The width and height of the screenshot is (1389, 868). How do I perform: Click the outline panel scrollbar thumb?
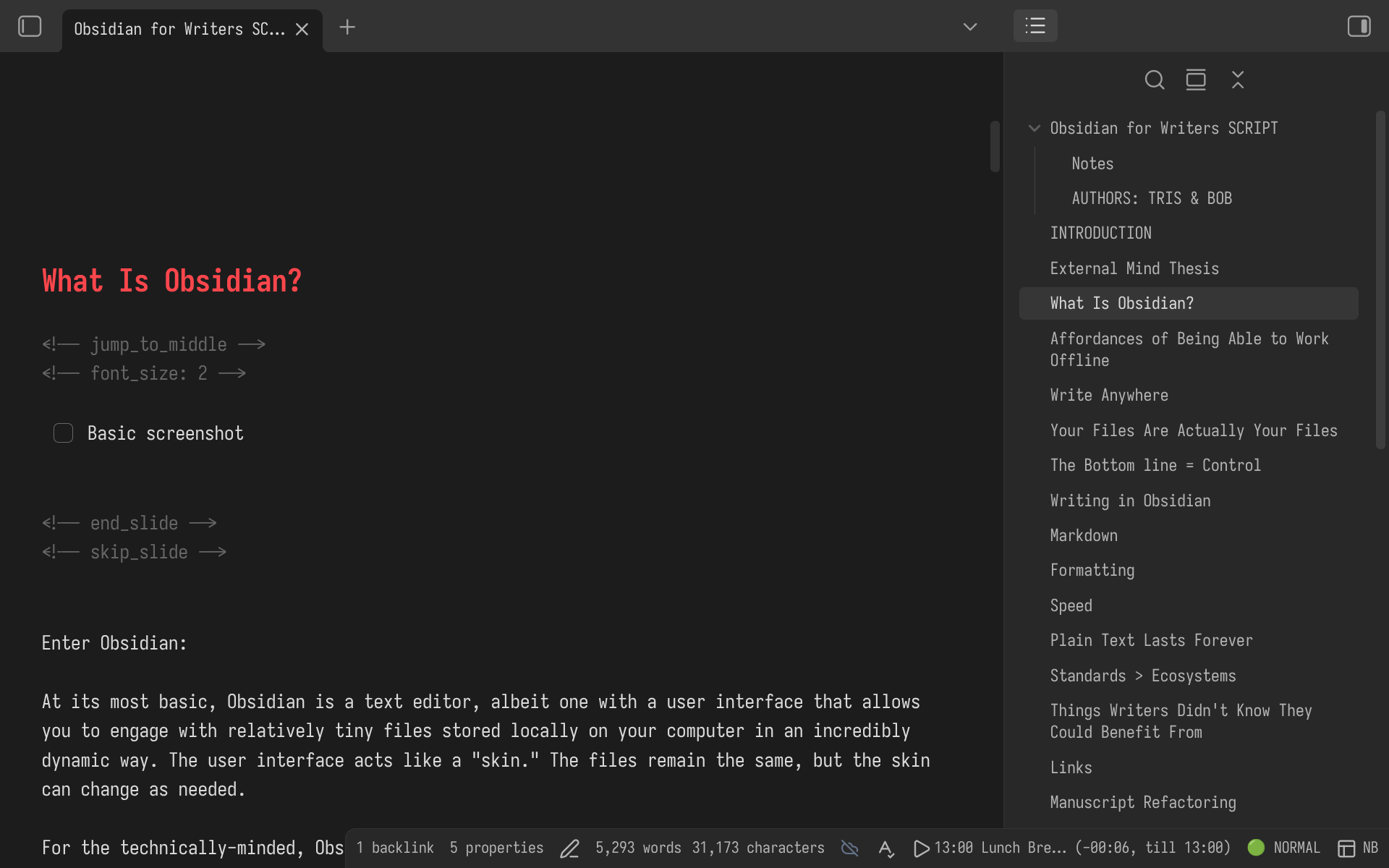coord(1380,280)
